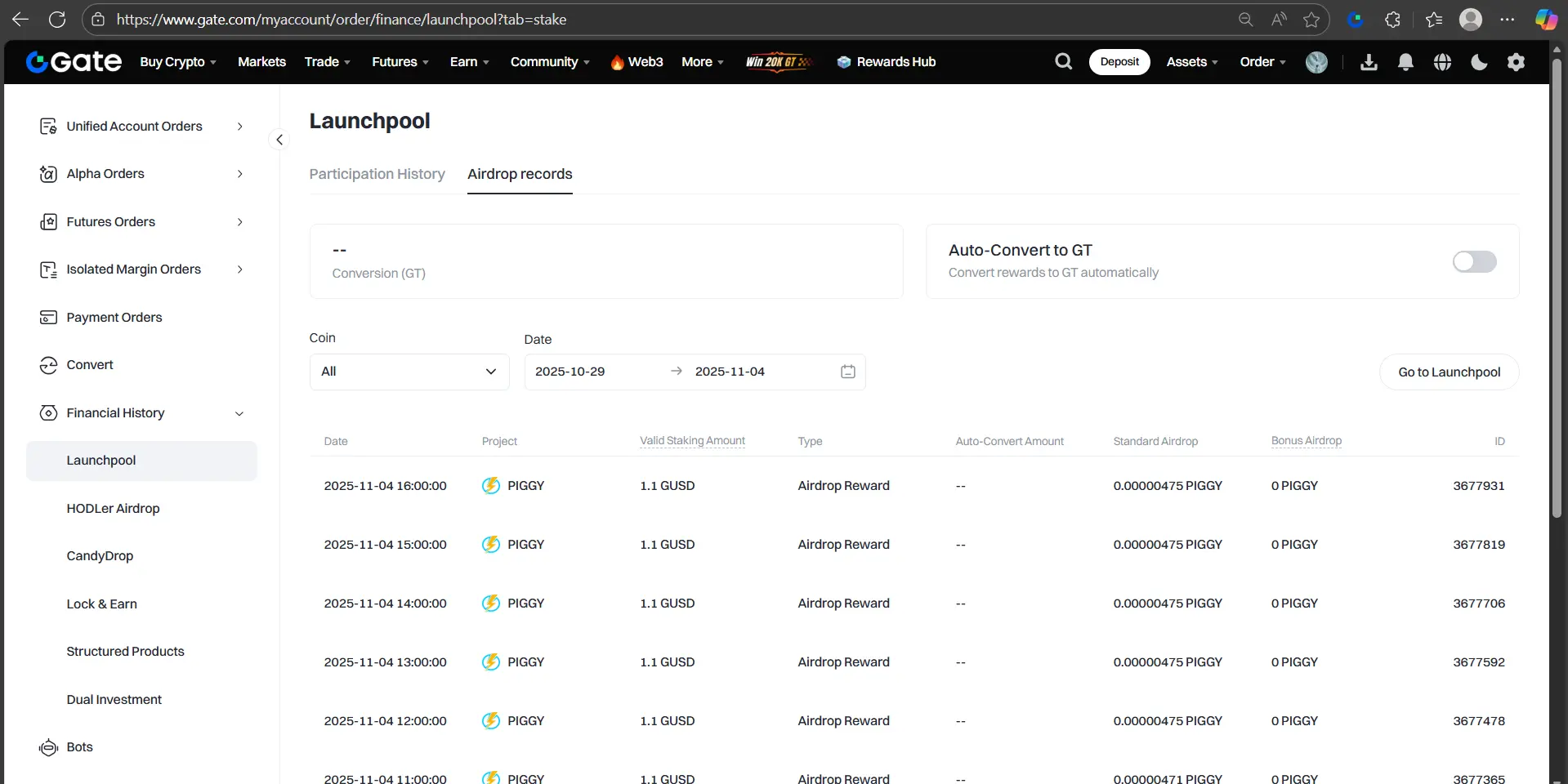Expand the Earn menu
This screenshot has height=784, width=1568.
coord(470,62)
